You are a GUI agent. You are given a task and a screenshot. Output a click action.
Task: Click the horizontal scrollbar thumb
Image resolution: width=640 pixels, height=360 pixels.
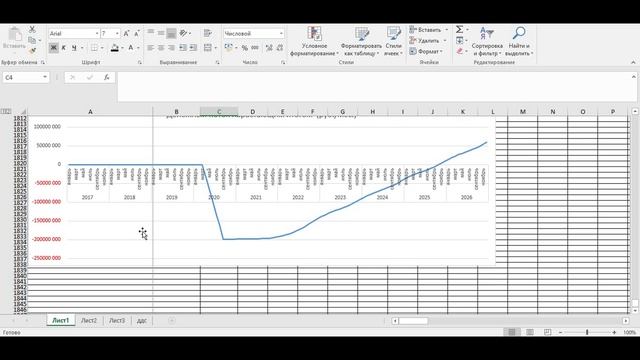(413, 321)
